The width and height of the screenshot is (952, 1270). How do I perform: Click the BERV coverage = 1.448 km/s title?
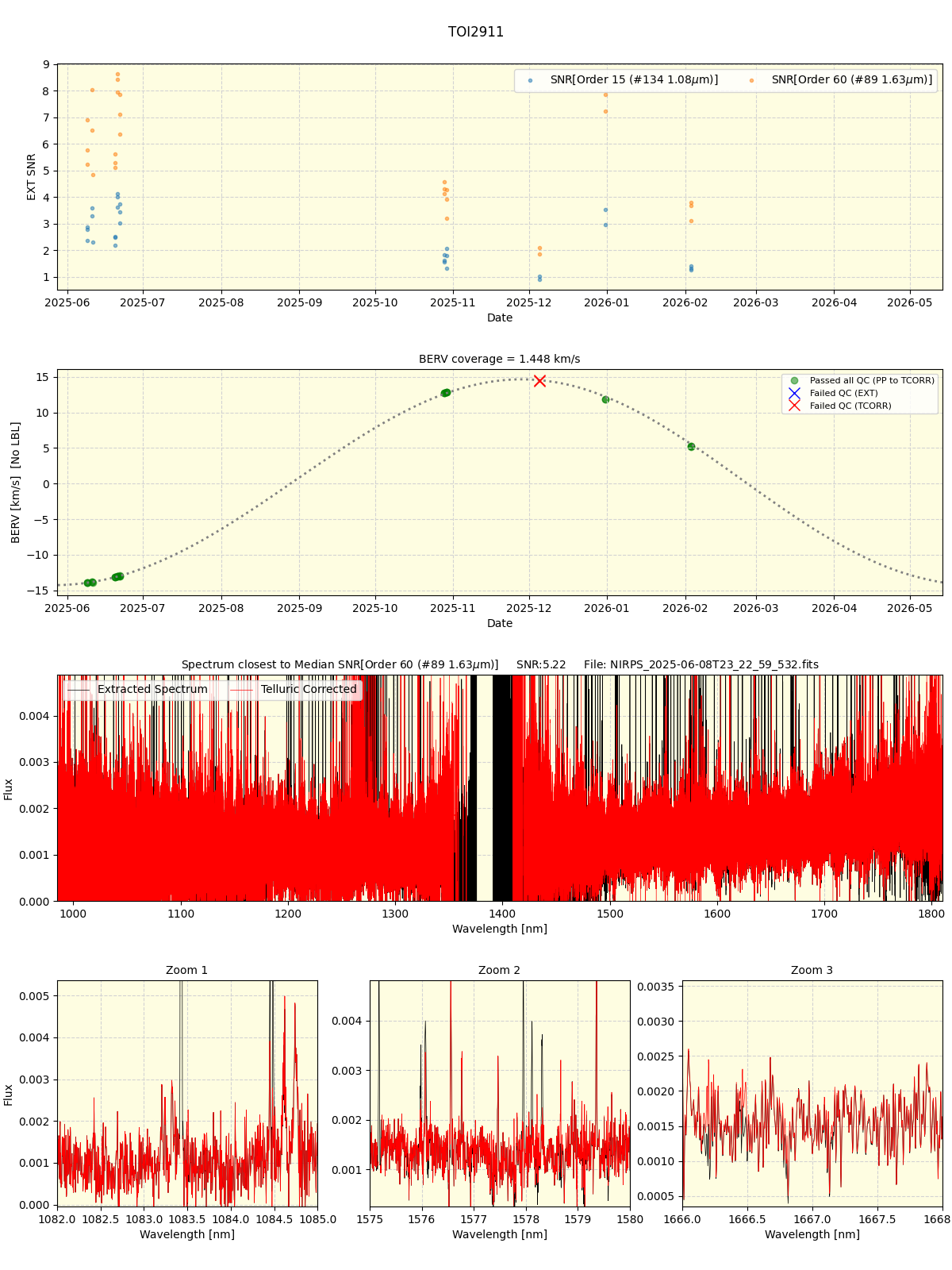(500, 359)
